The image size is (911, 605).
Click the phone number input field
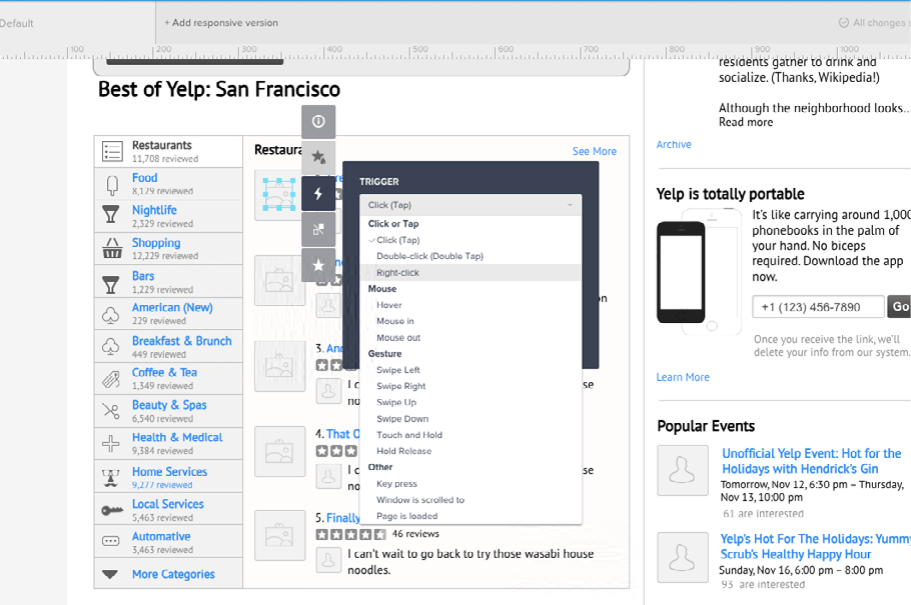818,307
